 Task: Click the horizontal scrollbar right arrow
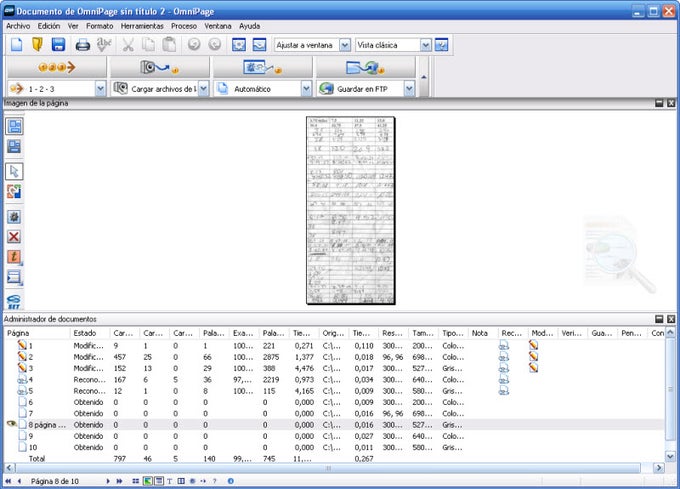(659, 468)
